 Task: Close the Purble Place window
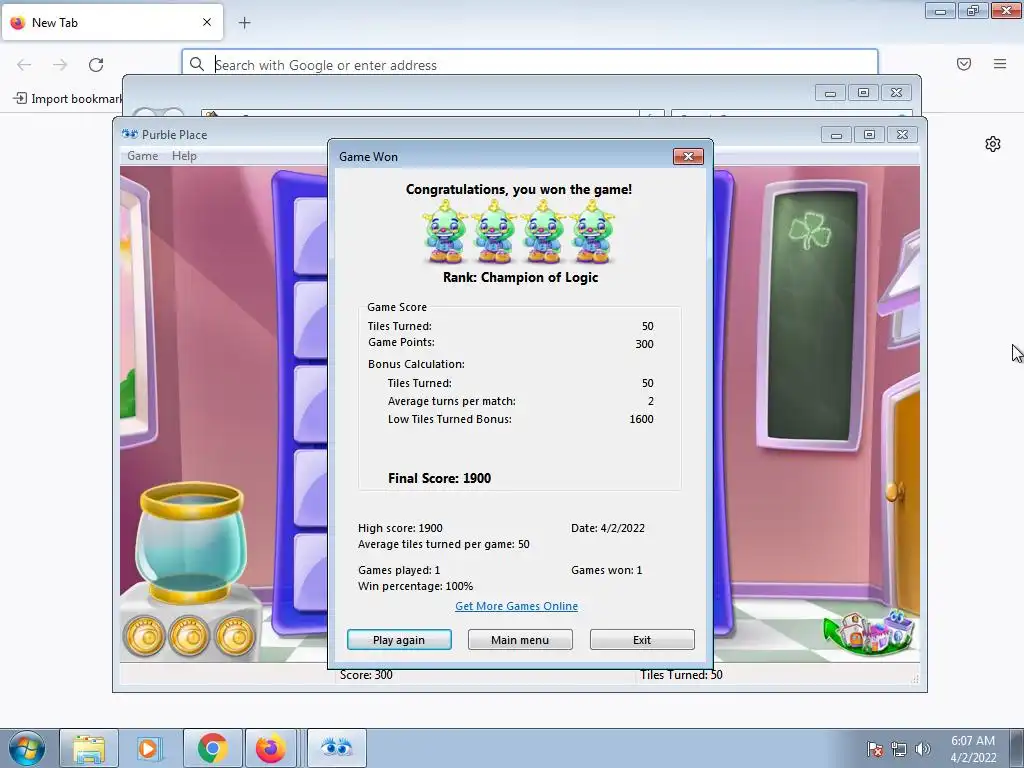coord(903,135)
